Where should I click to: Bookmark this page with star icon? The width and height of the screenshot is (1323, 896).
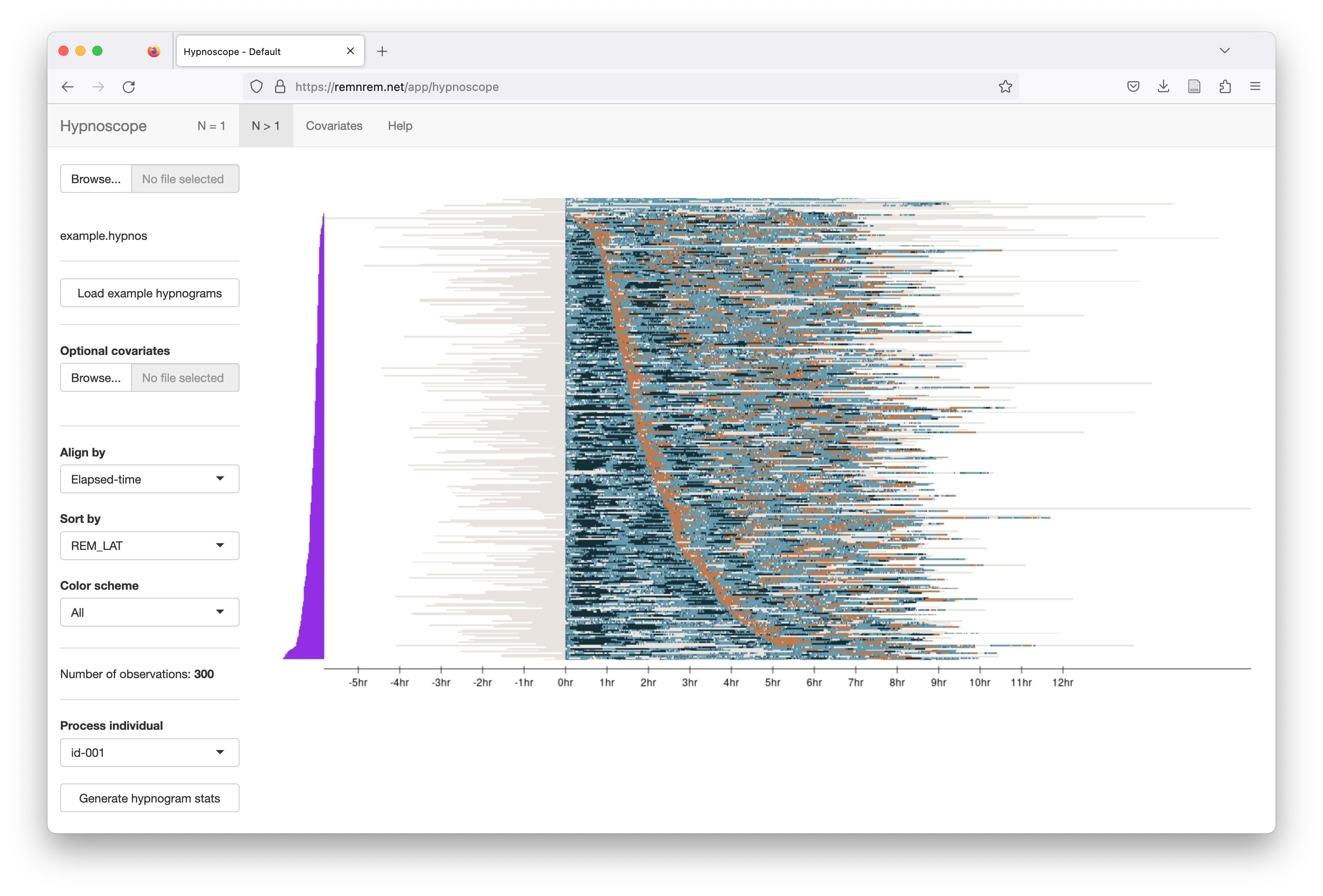[1005, 86]
